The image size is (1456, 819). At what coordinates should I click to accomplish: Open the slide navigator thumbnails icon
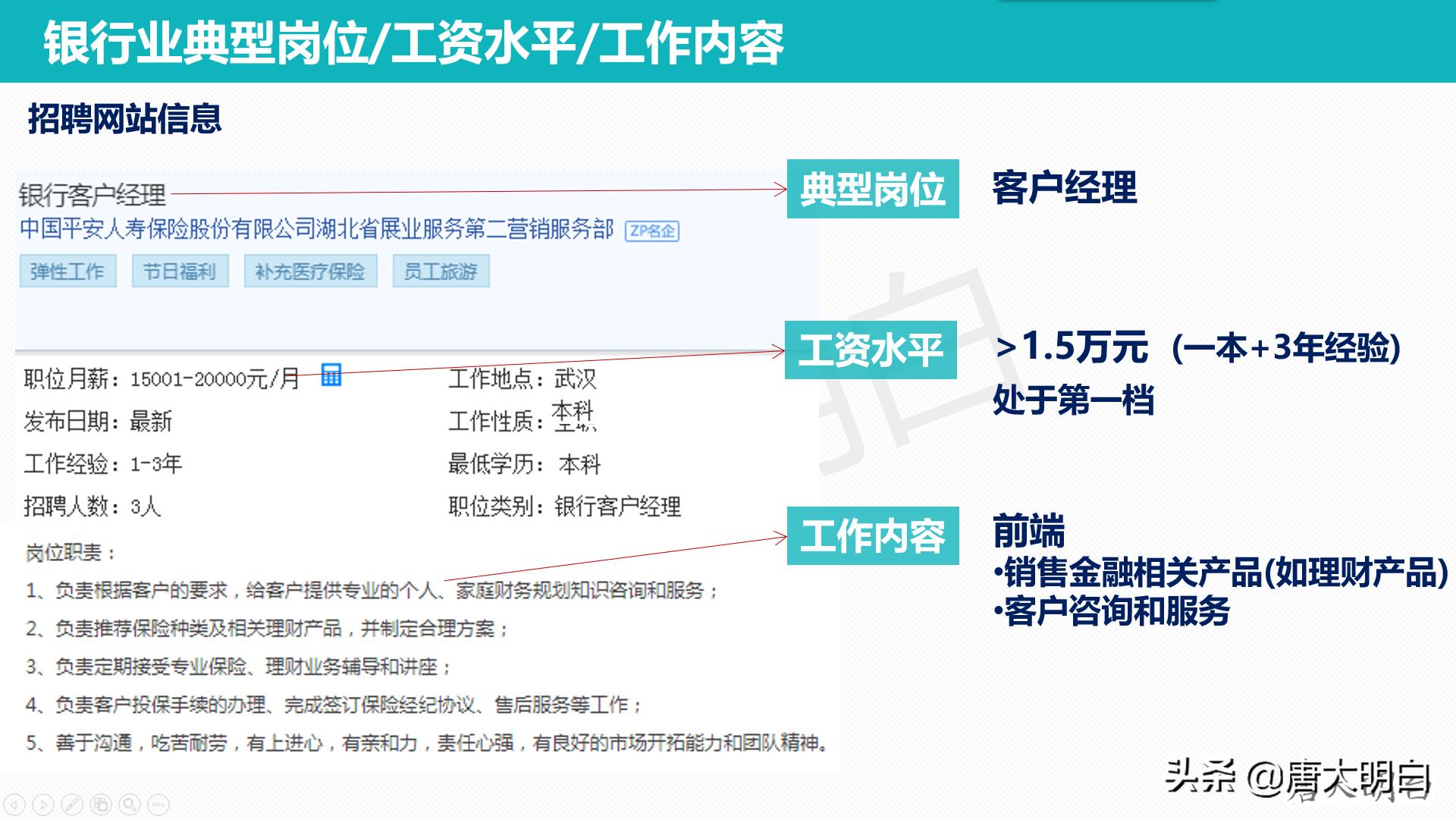tap(101, 805)
